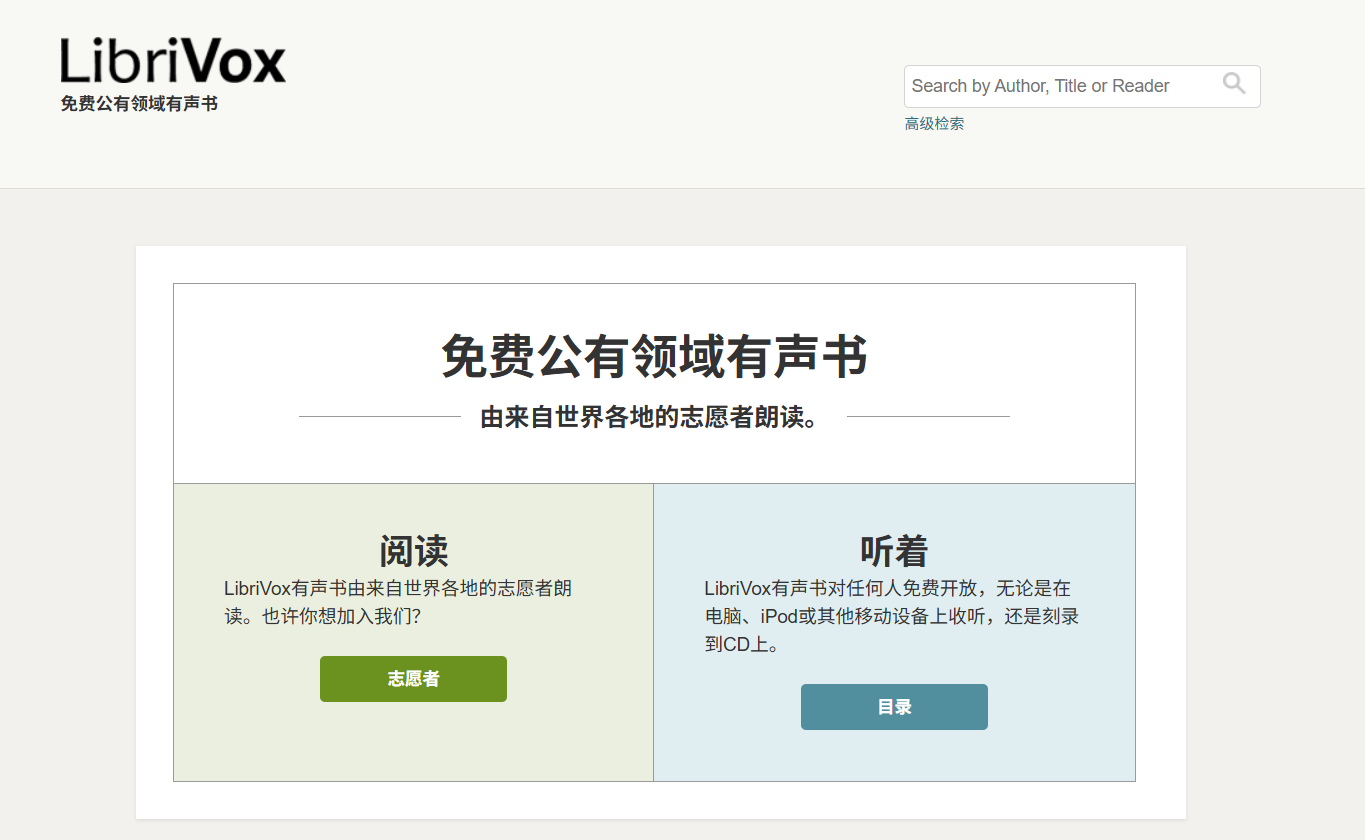Click inside the Search by Author field
The image size is (1365, 840).
pyautogui.click(x=1060, y=85)
